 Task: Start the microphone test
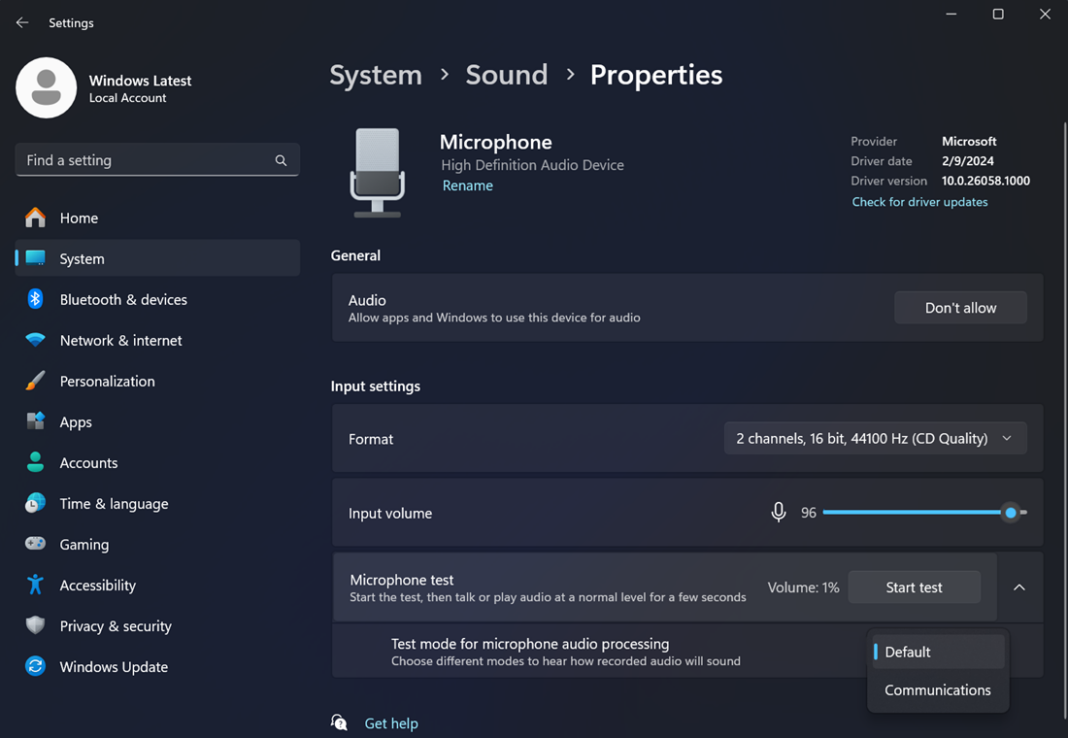coord(913,587)
